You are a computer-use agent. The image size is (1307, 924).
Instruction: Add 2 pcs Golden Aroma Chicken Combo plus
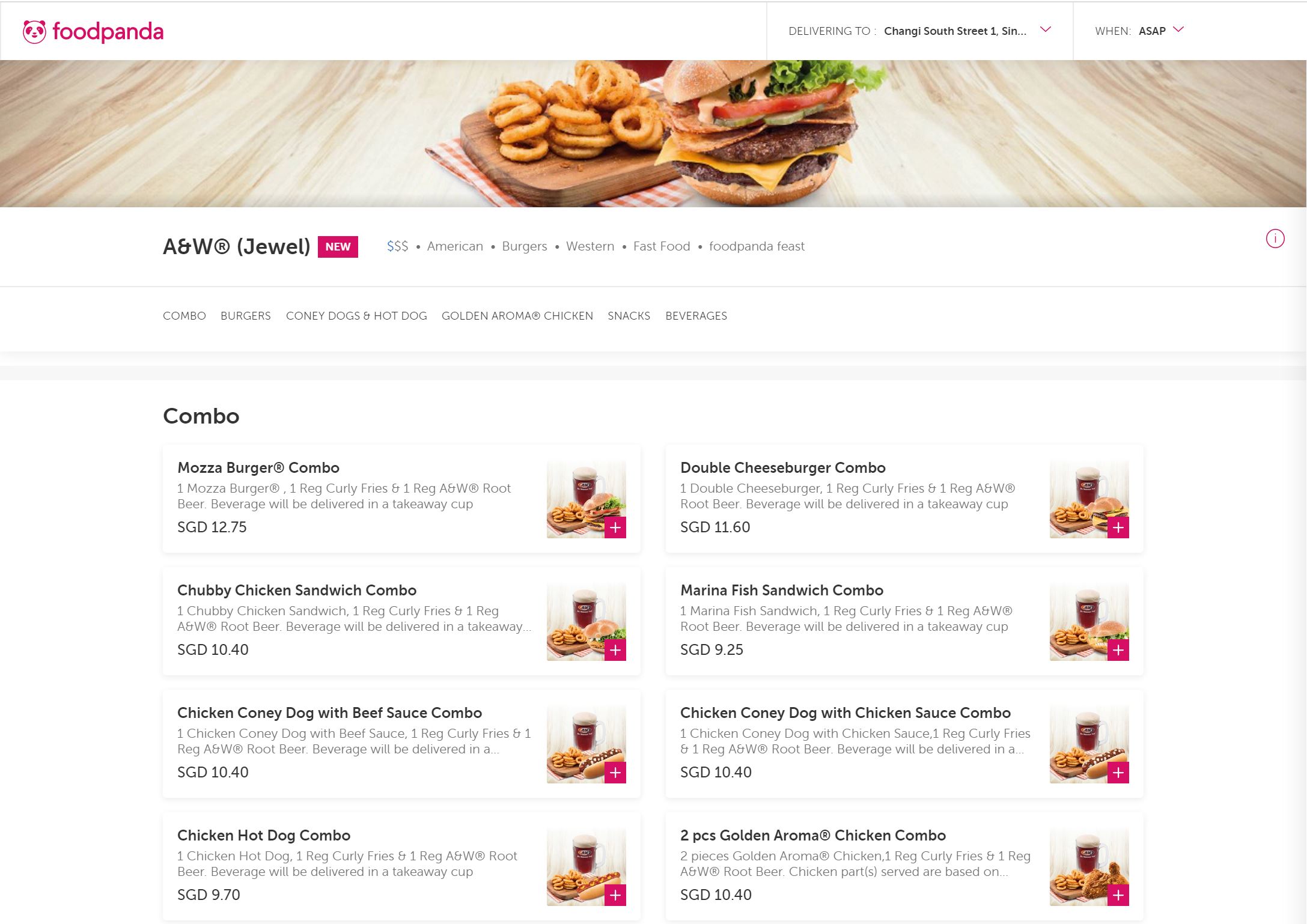click(1118, 895)
